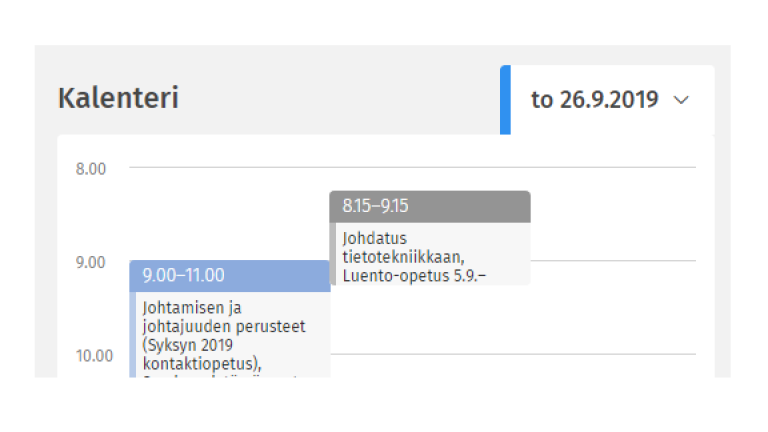Click the "Luento-opetus 5.9.–" event detail line
768x432 pixels.
point(414,275)
